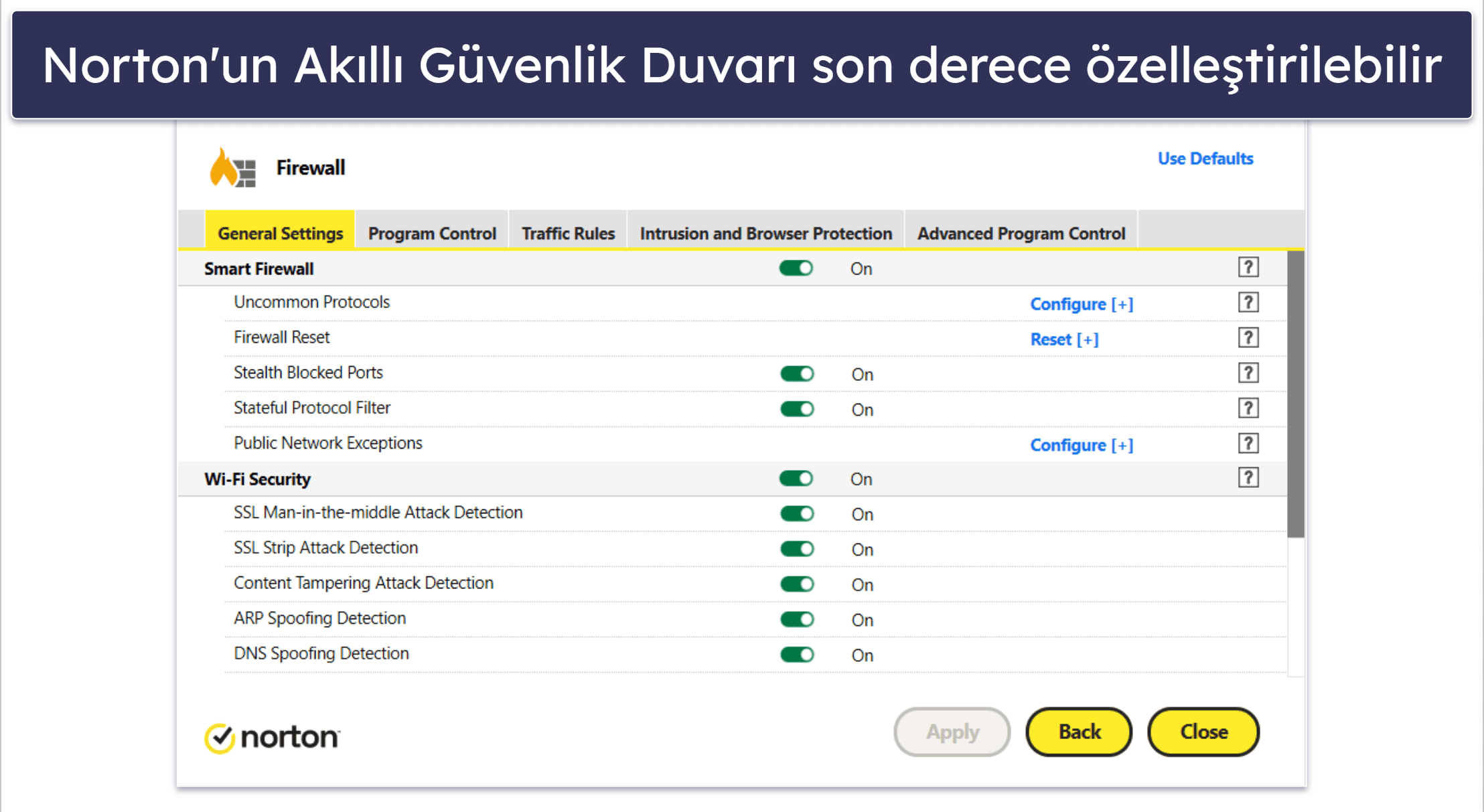This screenshot has width=1484, height=812.
Task: Click the settings list scrollbar thumb
Action: click(x=1296, y=394)
